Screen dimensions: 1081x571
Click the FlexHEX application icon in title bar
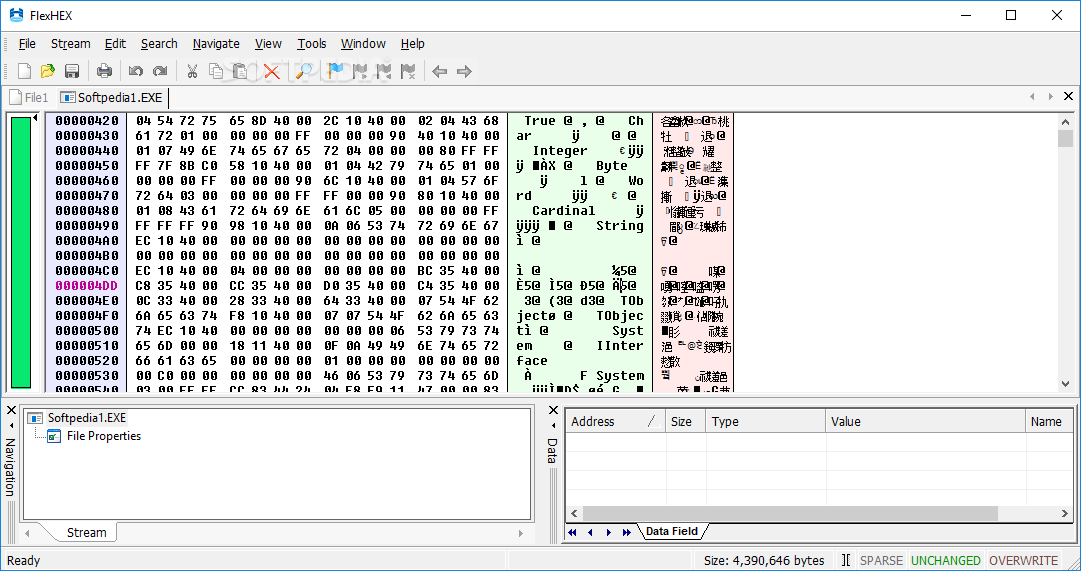coord(17,15)
